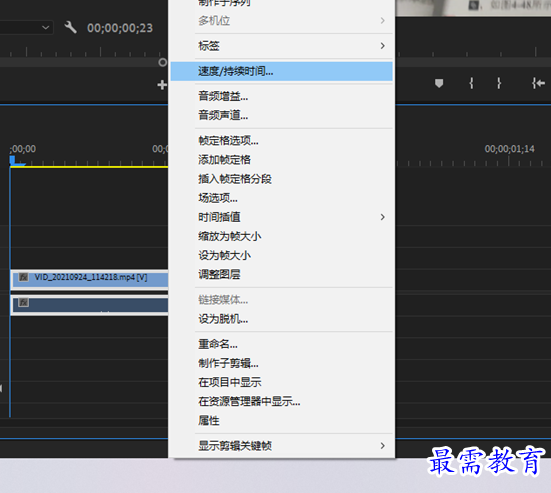This screenshot has height=493, width=551.
Task: Expand the 标签 submenu arrow
Action: point(382,46)
